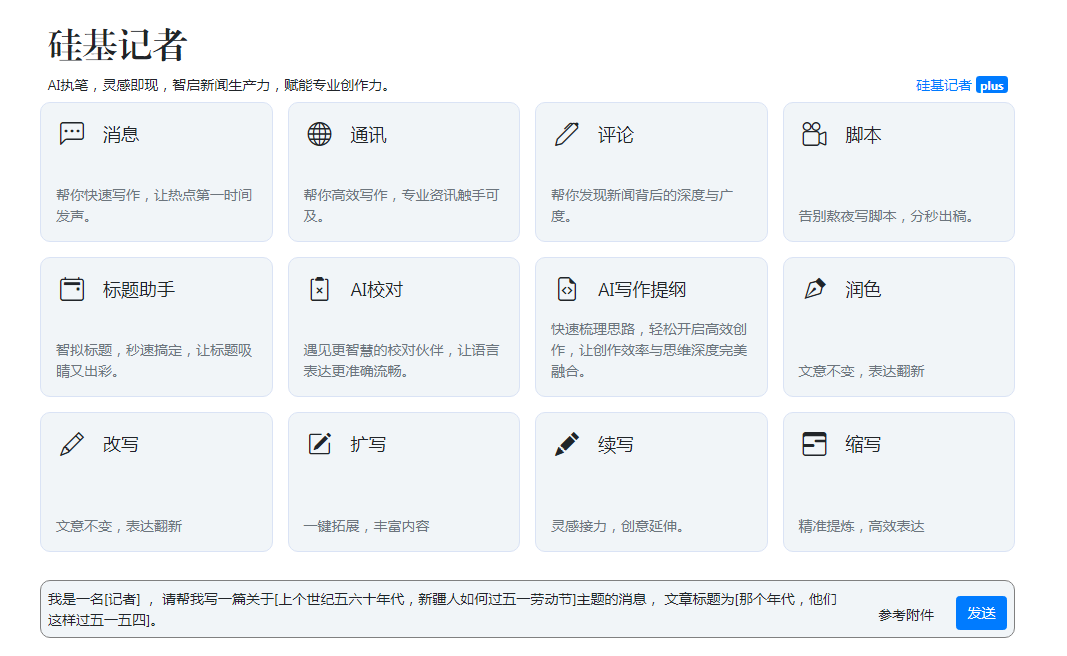Click description '精准提炼，高效表达'
1067x656 pixels.
[x=861, y=527]
